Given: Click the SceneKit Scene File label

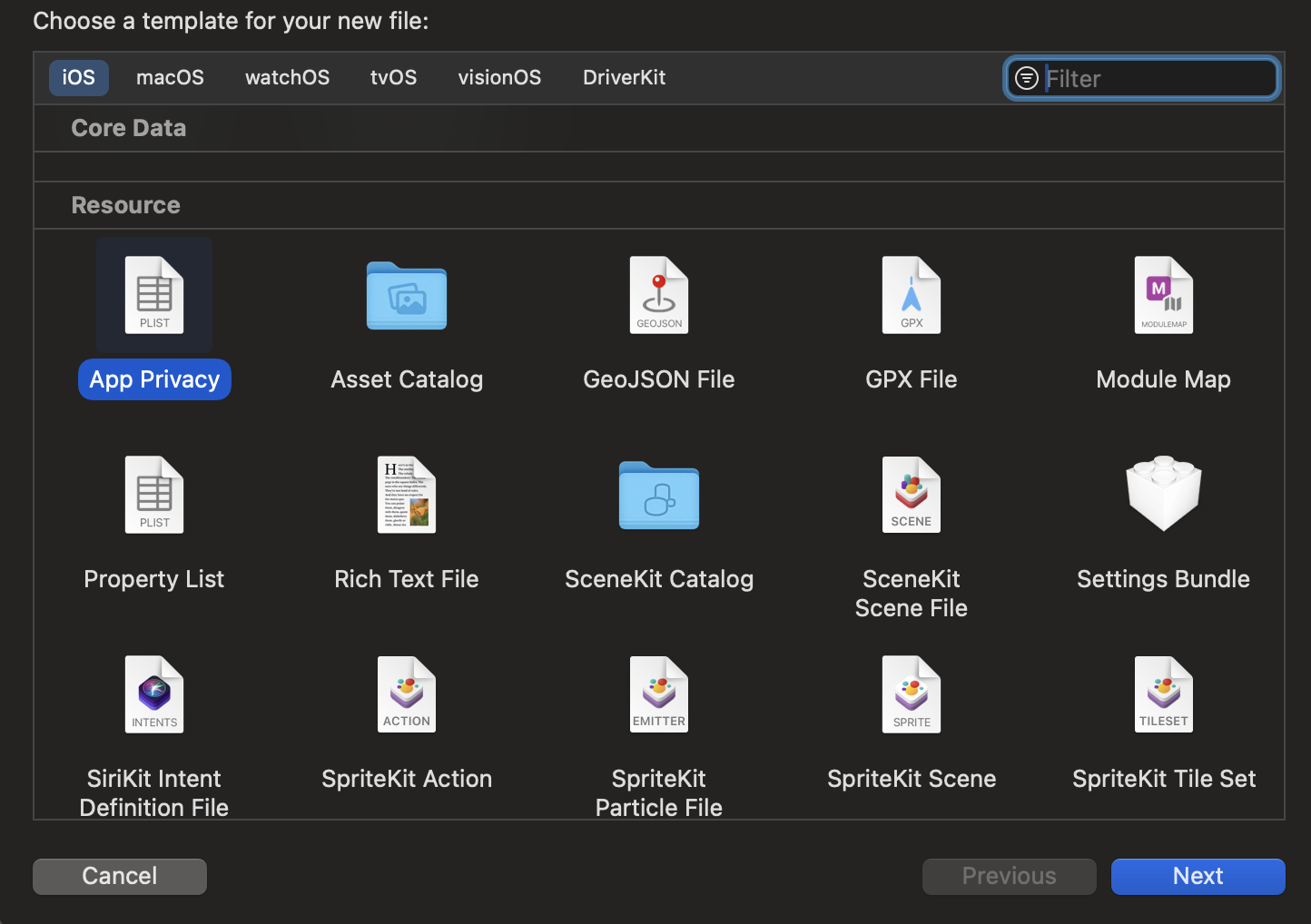Looking at the screenshot, I should (x=912, y=594).
